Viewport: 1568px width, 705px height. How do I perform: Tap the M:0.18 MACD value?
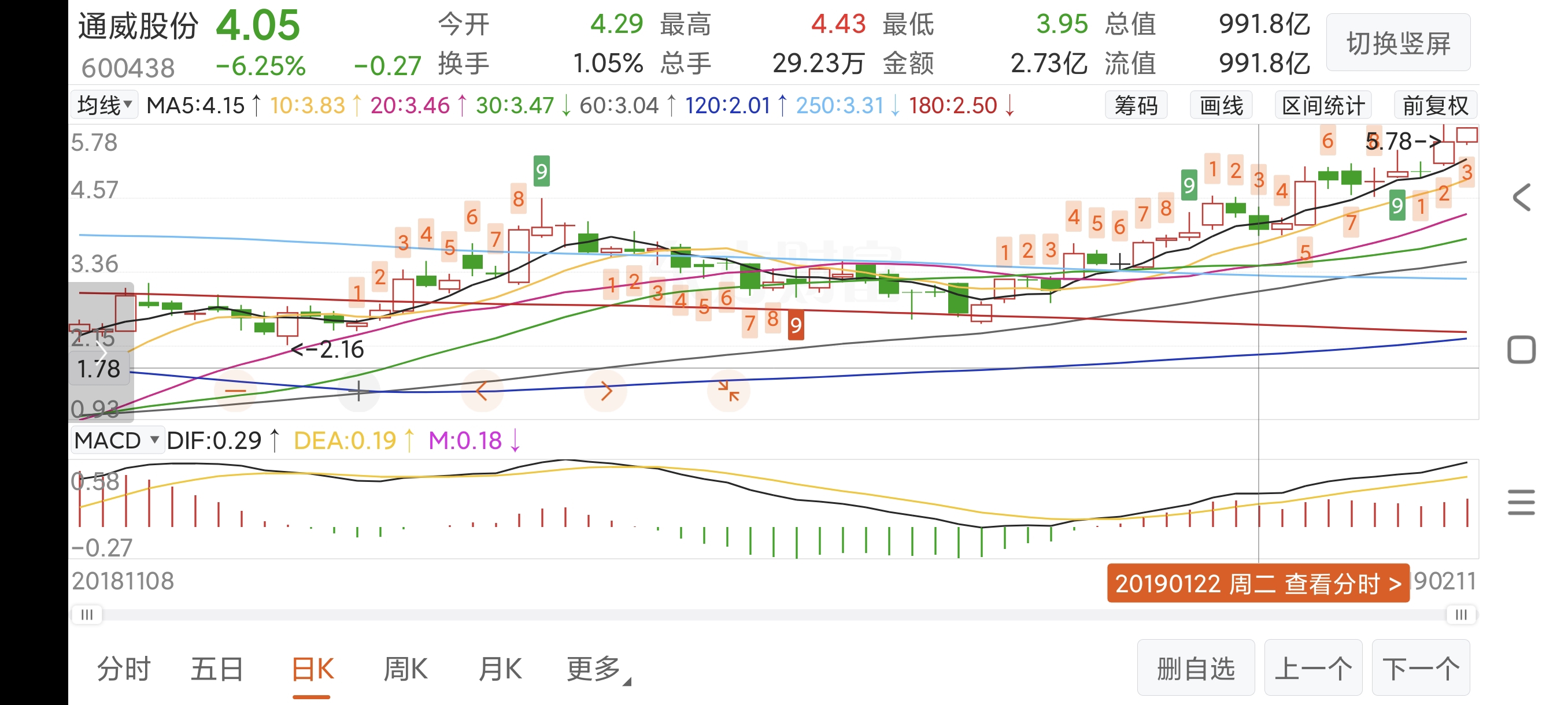475,440
